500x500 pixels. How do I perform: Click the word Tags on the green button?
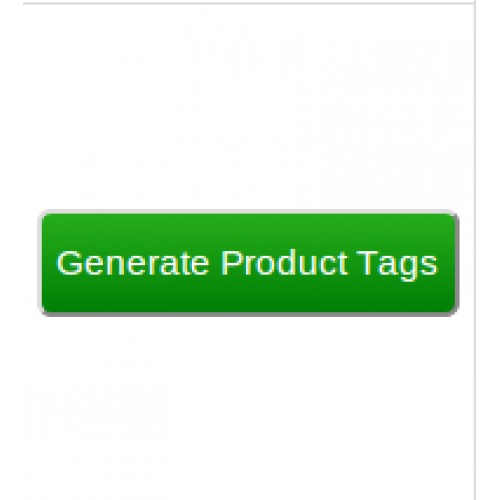397,265
